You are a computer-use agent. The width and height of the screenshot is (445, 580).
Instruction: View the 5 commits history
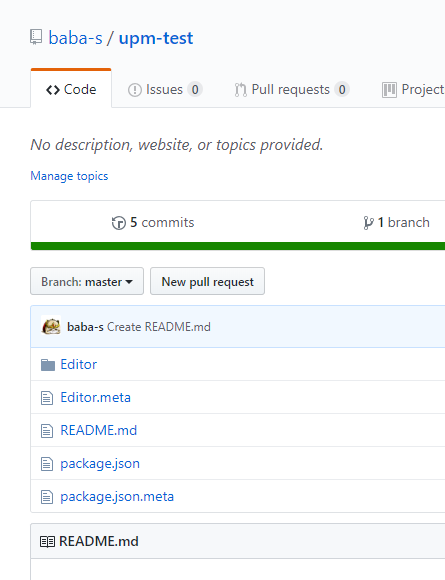click(x=153, y=223)
